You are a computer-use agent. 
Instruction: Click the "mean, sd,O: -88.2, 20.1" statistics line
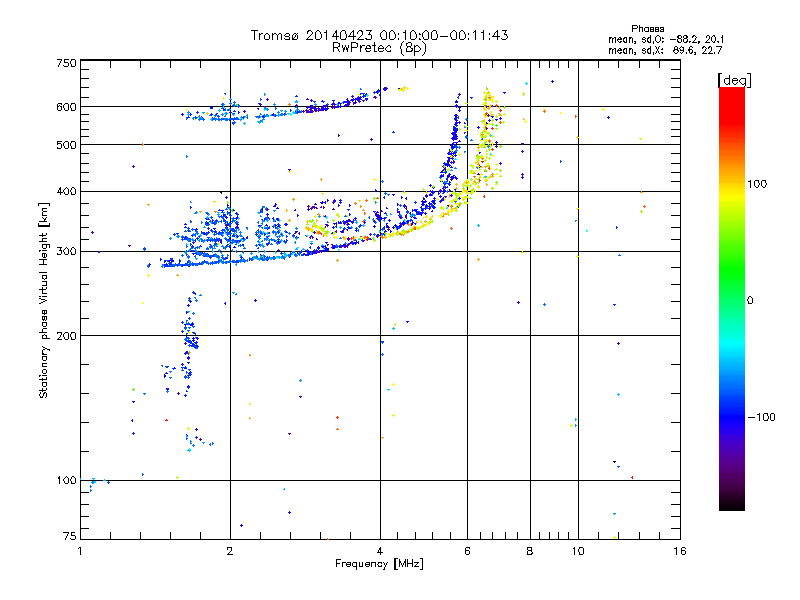click(x=666, y=40)
